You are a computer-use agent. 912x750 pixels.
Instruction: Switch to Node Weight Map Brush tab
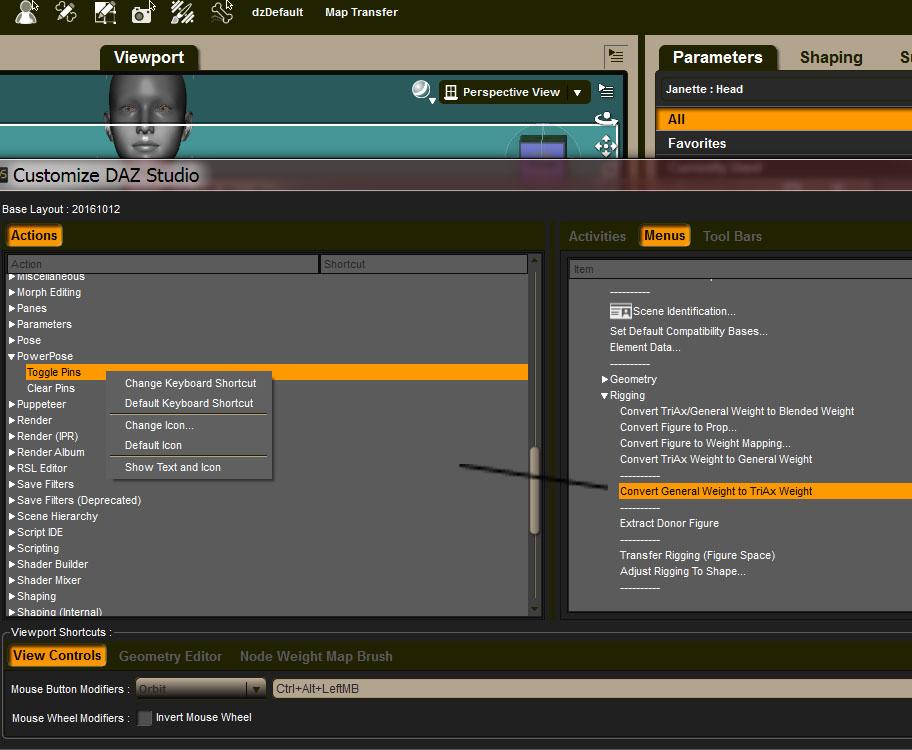(x=316, y=656)
